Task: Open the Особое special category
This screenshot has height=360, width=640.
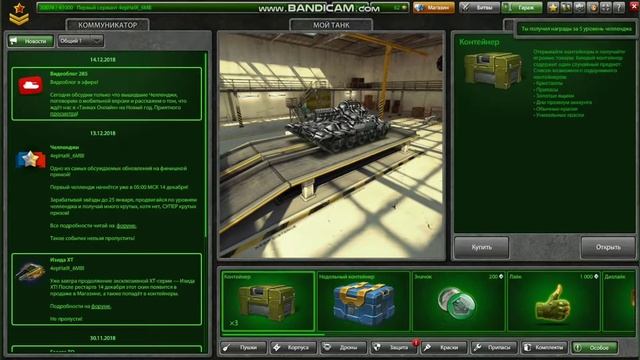Action: tap(595, 348)
